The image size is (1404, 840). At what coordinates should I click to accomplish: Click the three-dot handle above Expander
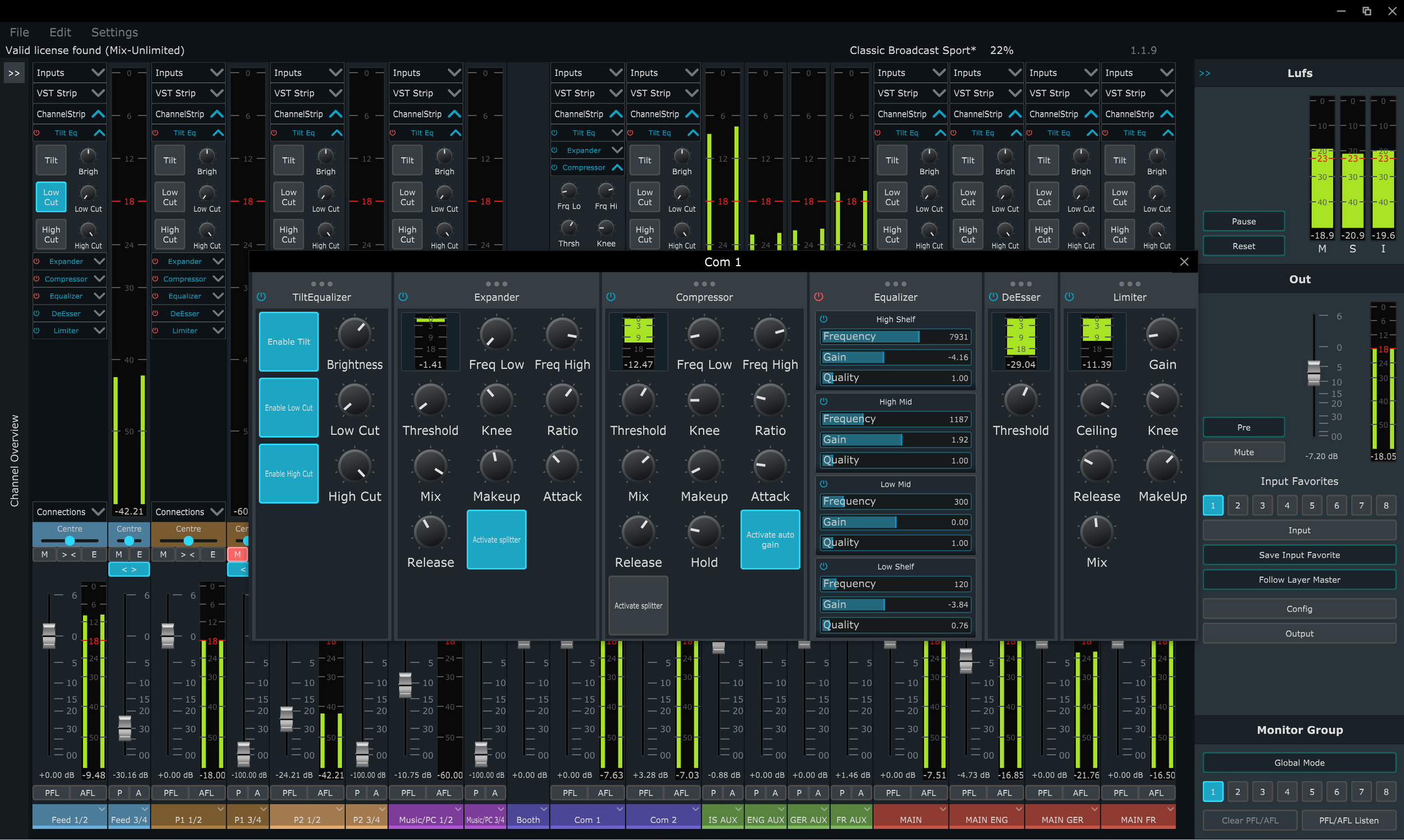(x=496, y=284)
